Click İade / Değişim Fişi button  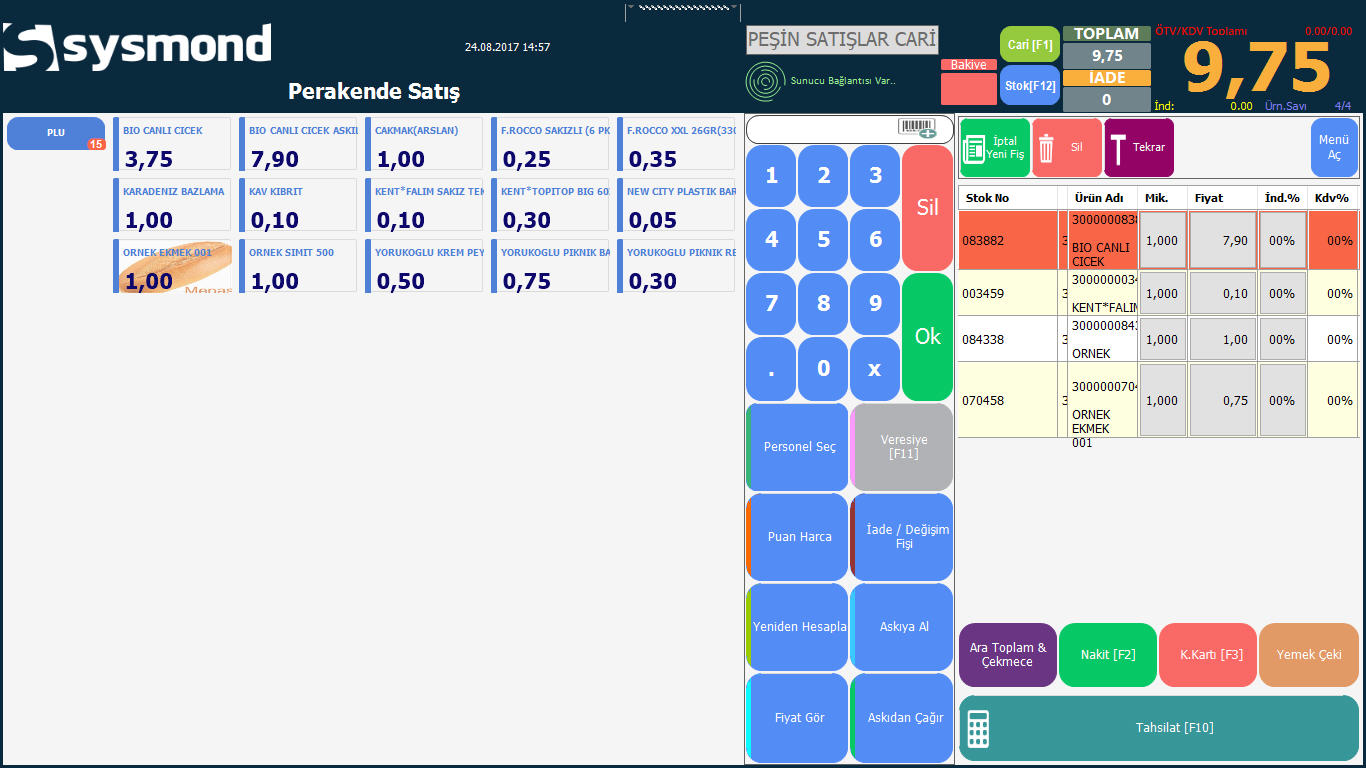click(902, 537)
